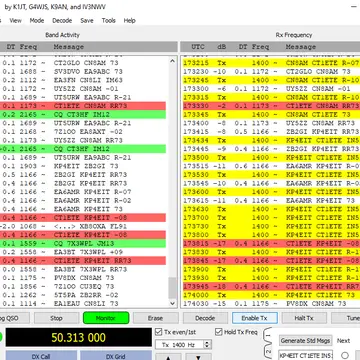This screenshot has width=360, height=360.
Task: Click the Halt Tx button
Action: 304,318
